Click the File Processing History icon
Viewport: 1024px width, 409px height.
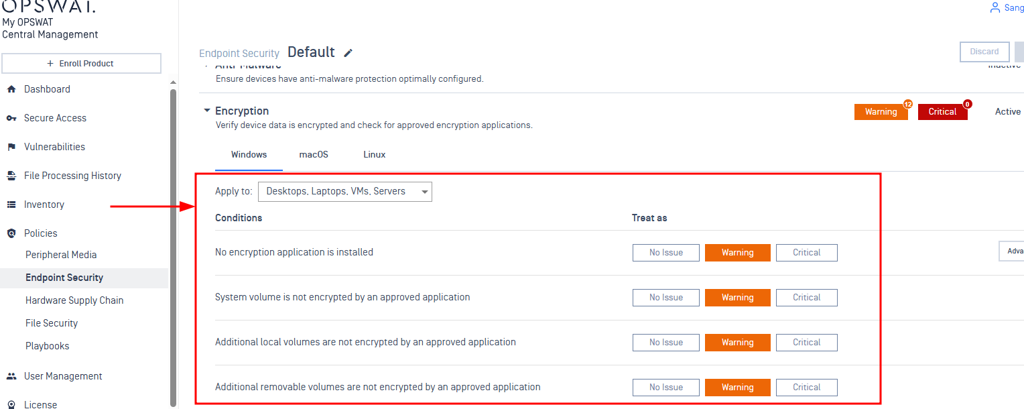(x=11, y=176)
